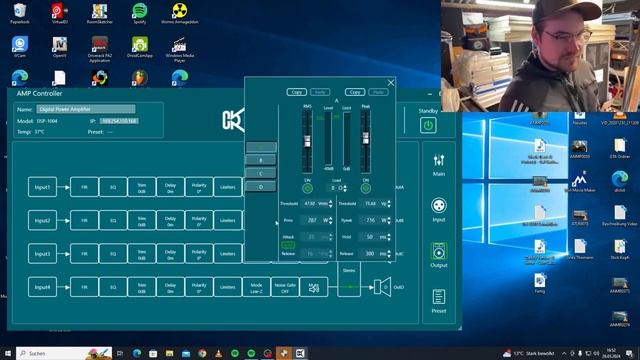Viewport: 640px width, 360px height.
Task: Adjust RMS Attack stepper arrows
Action: 331,237
